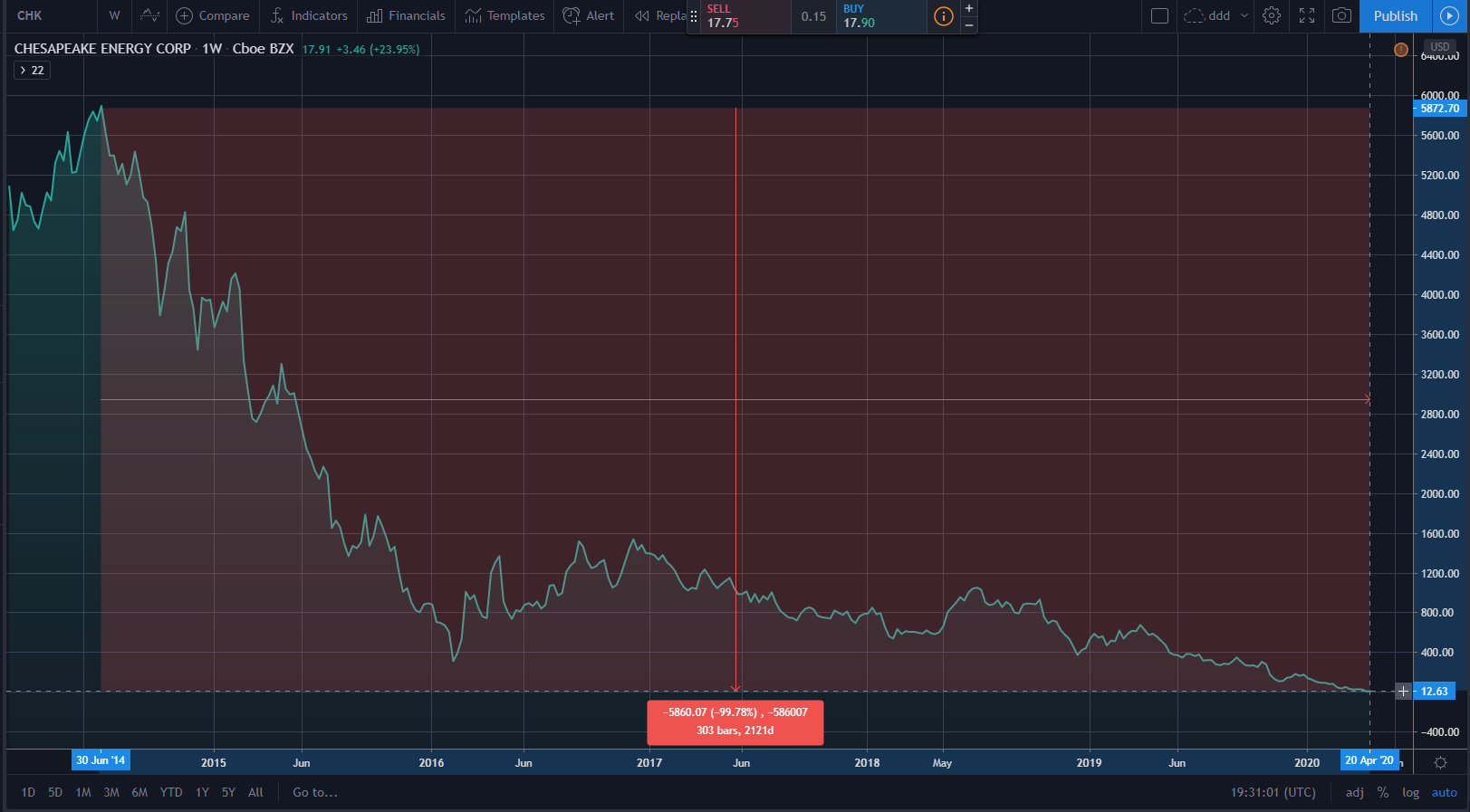
Task: Open the chart style selector icon
Action: point(149,15)
